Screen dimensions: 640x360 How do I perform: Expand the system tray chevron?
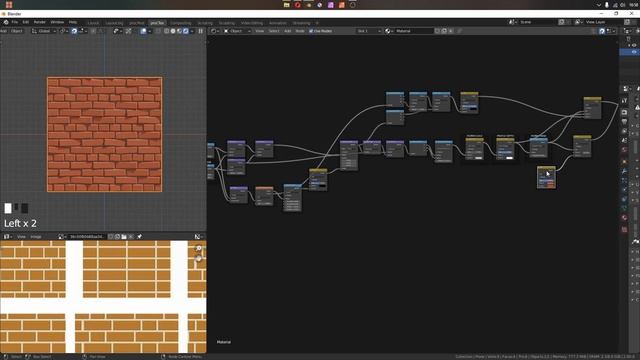click(599, 5)
